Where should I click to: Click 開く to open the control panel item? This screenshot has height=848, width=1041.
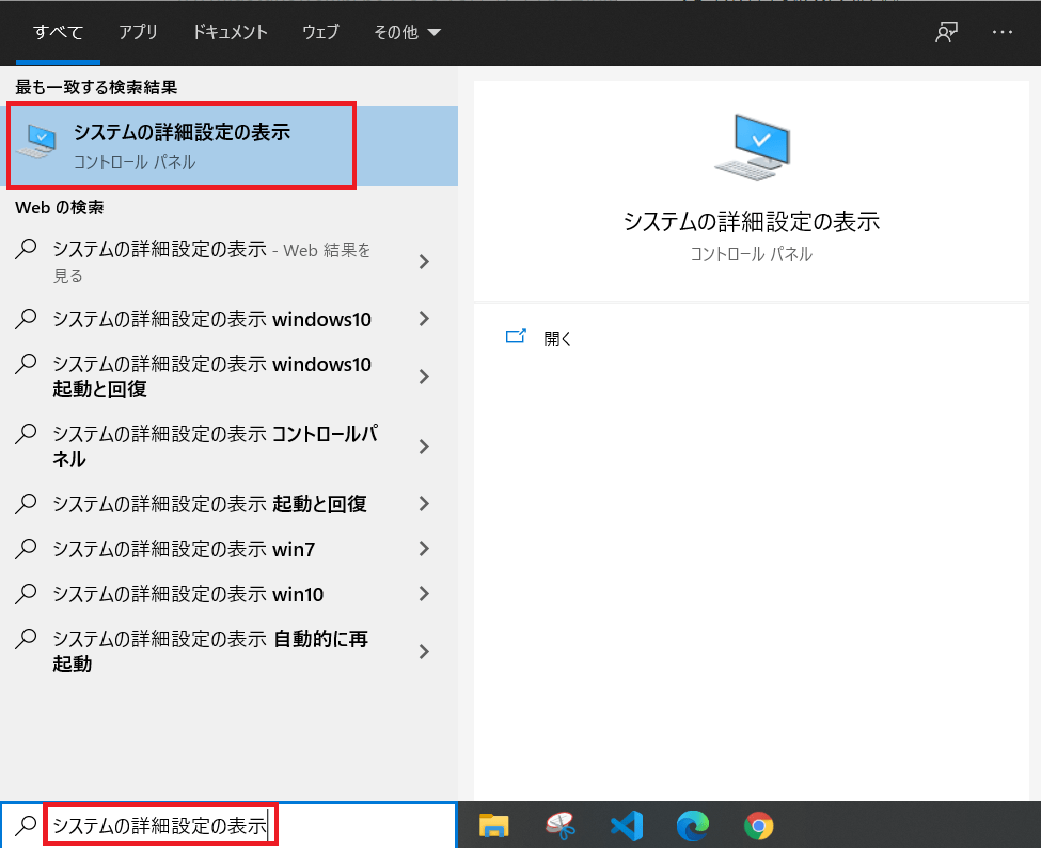tap(557, 339)
